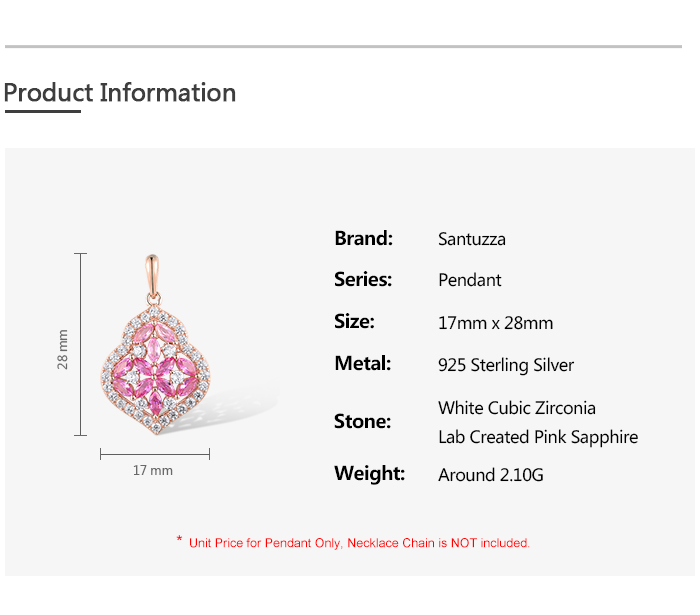Click the Around 2.10G weight value
This screenshot has height=615, width=700.
click(491, 475)
